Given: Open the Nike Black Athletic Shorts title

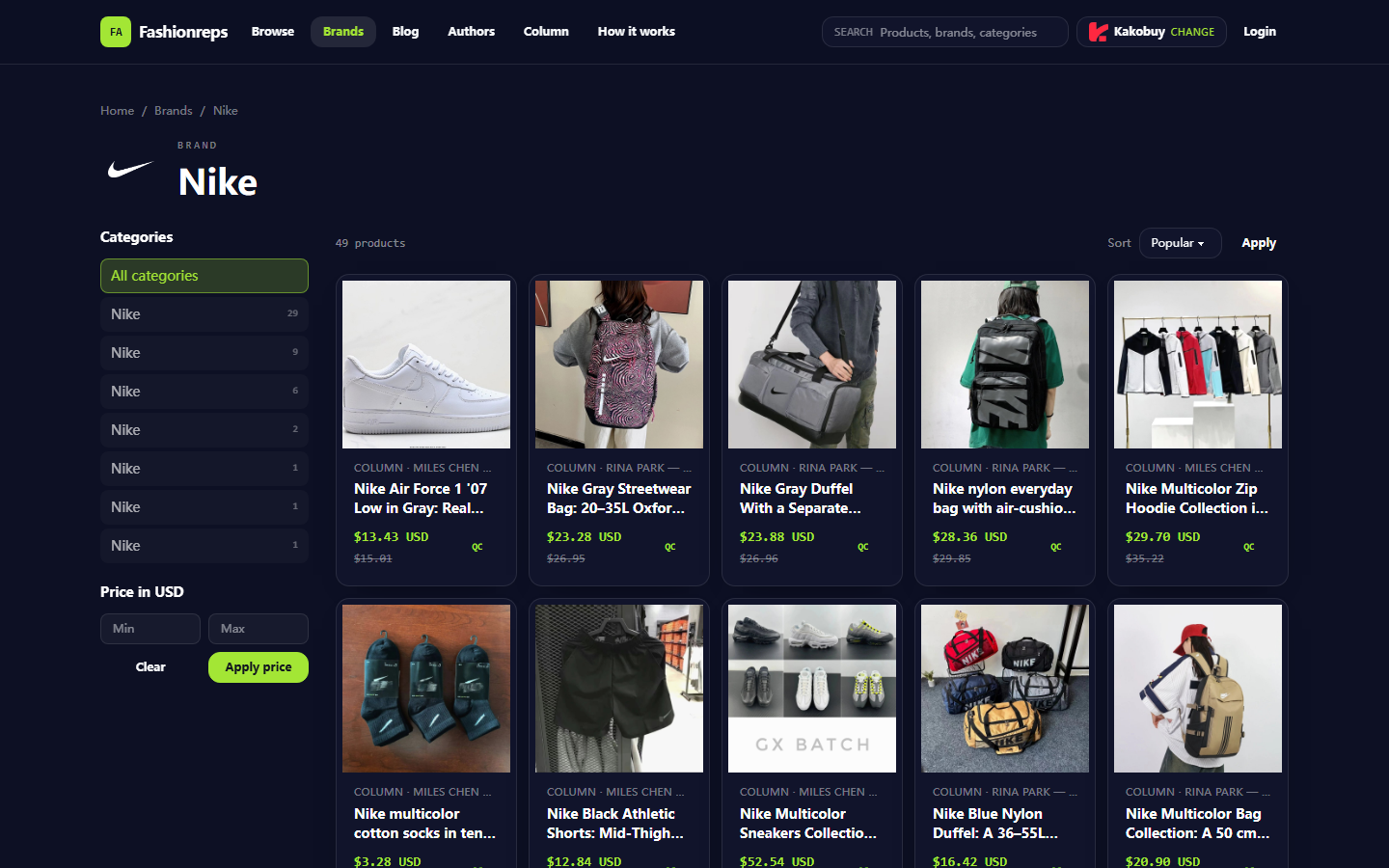Looking at the screenshot, I should [x=615, y=824].
